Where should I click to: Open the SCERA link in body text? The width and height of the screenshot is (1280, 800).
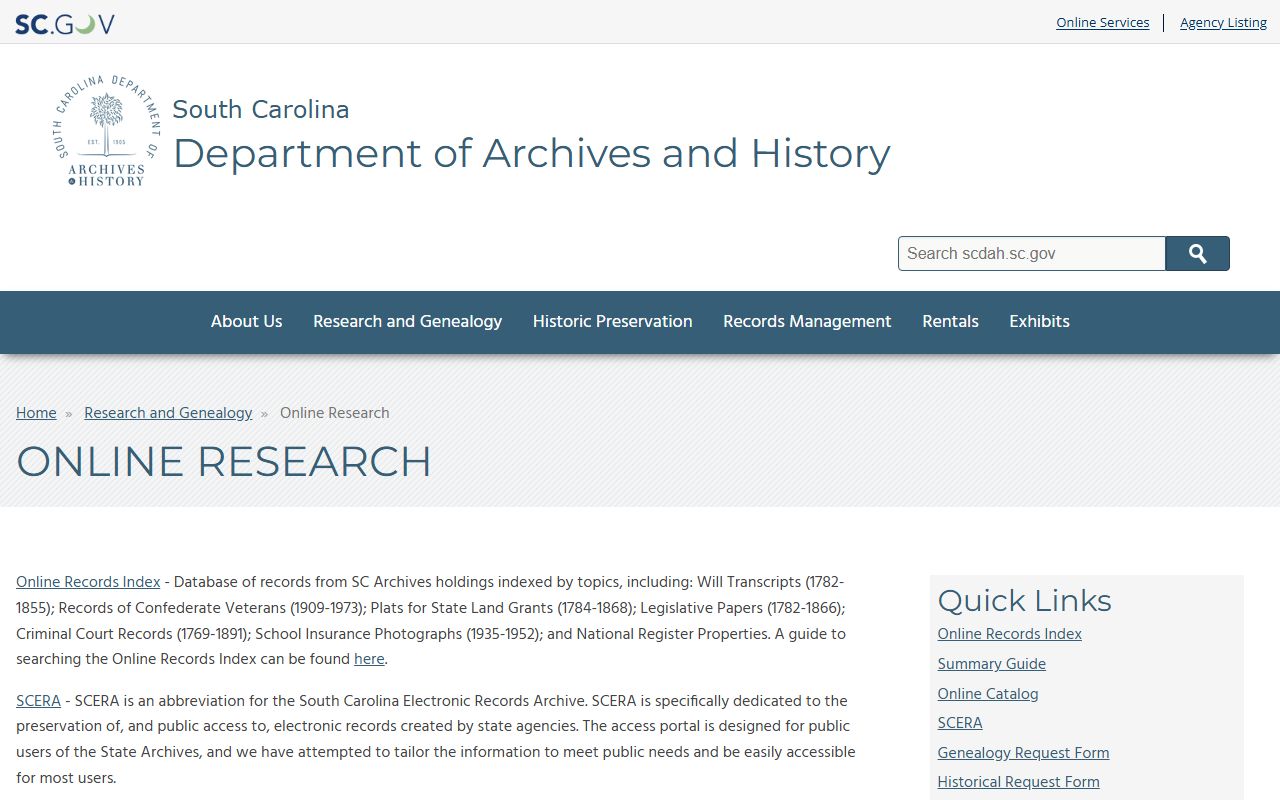[x=38, y=701]
